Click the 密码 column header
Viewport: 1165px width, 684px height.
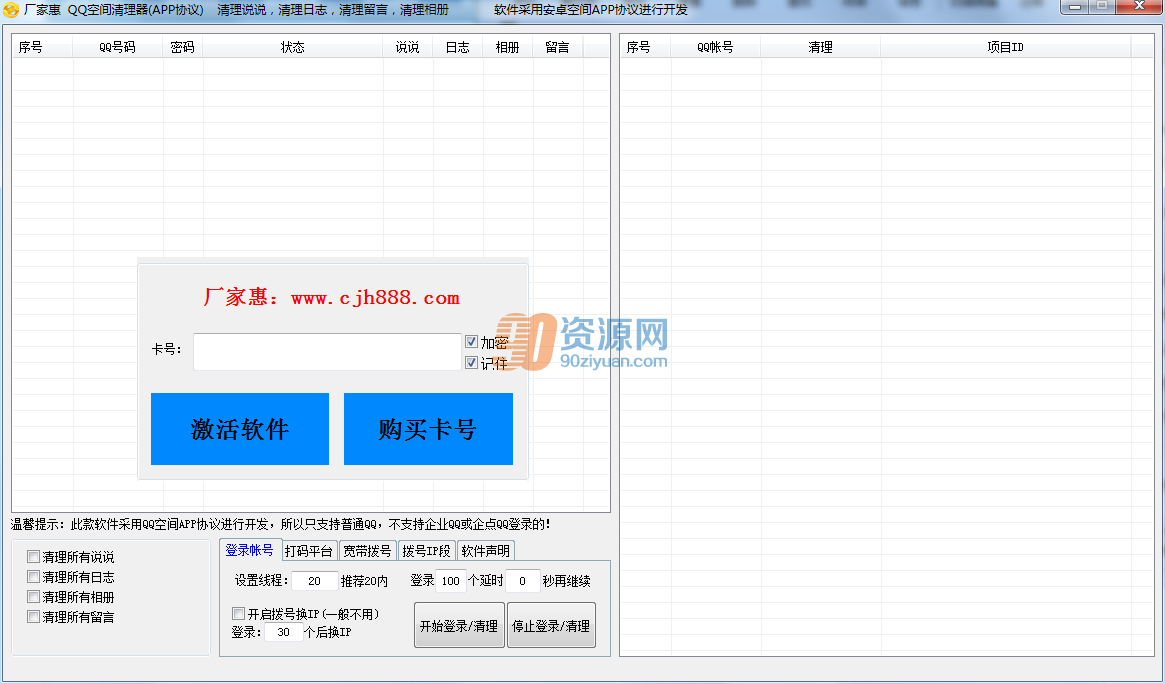click(182, 47)
